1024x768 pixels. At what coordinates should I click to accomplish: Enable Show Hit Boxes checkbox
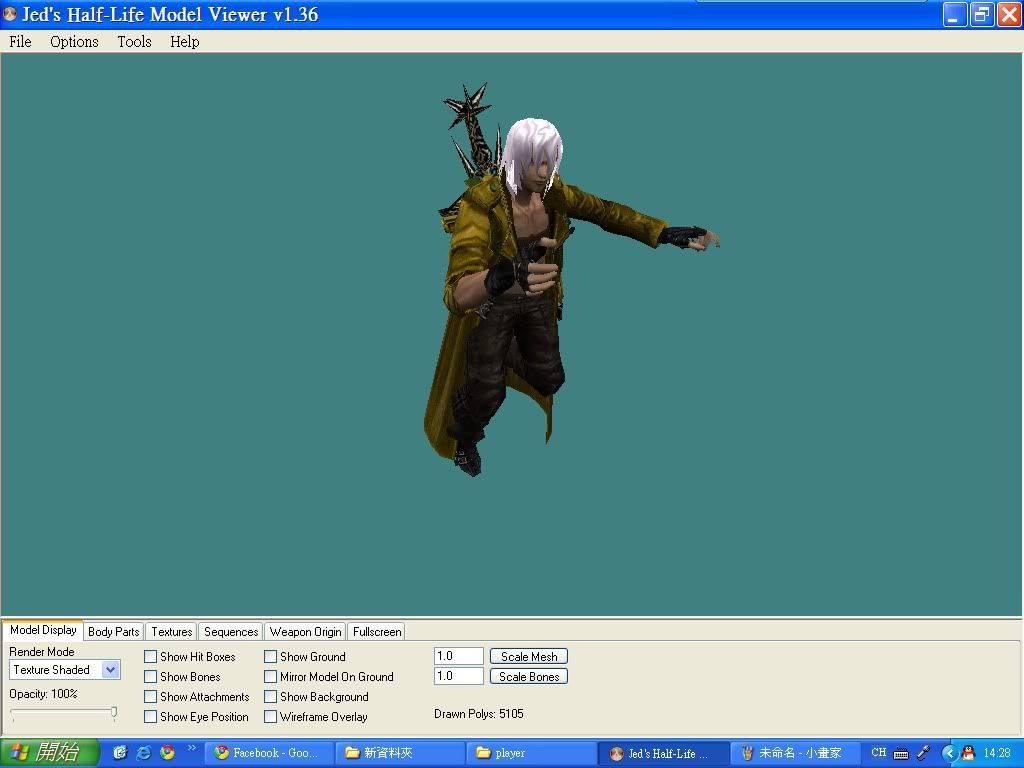click(151, 657)
